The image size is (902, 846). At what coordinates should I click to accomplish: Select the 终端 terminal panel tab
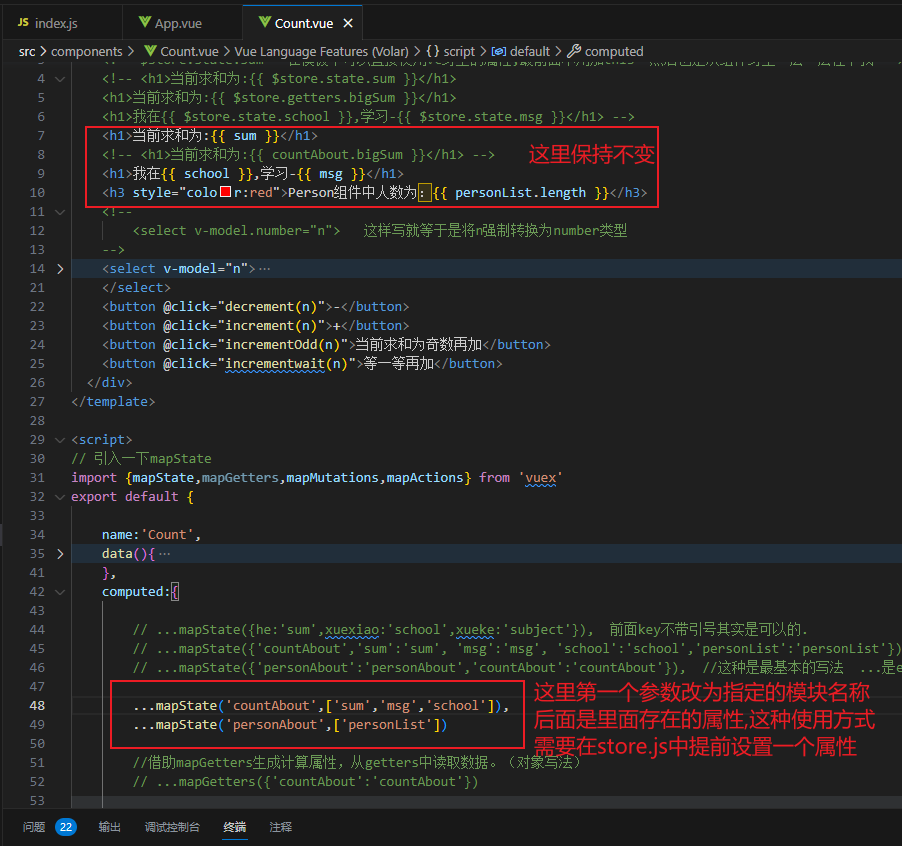tap(235, 826)
